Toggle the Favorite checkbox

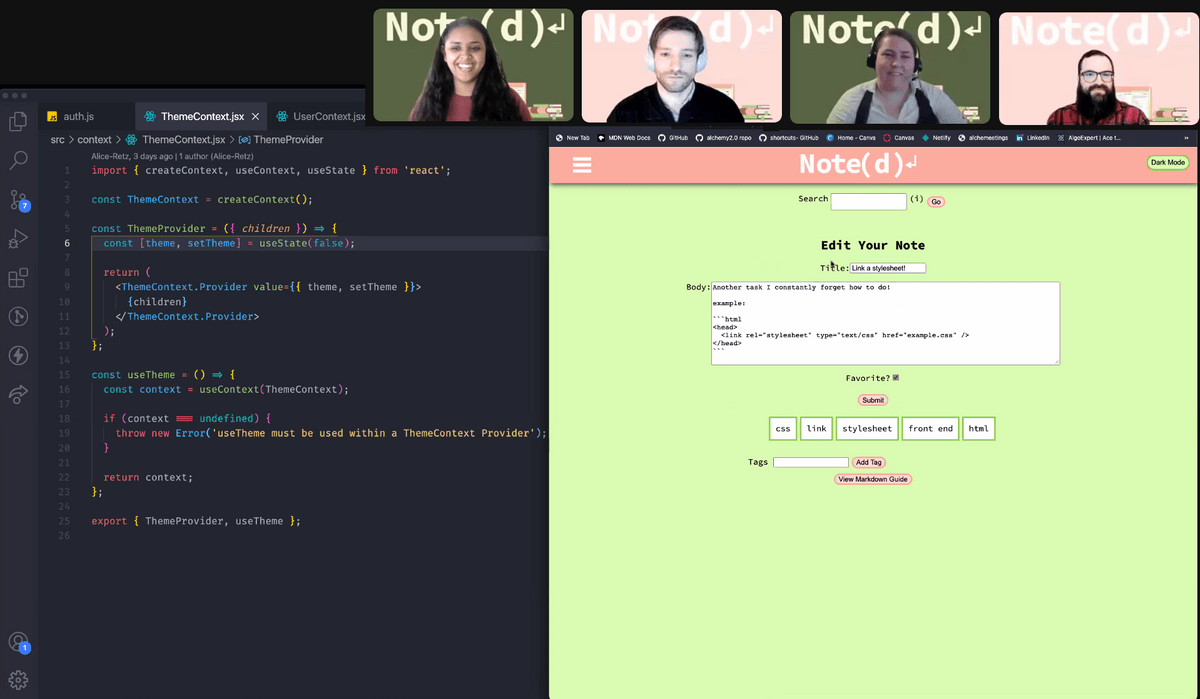click(x=896, y=378)
